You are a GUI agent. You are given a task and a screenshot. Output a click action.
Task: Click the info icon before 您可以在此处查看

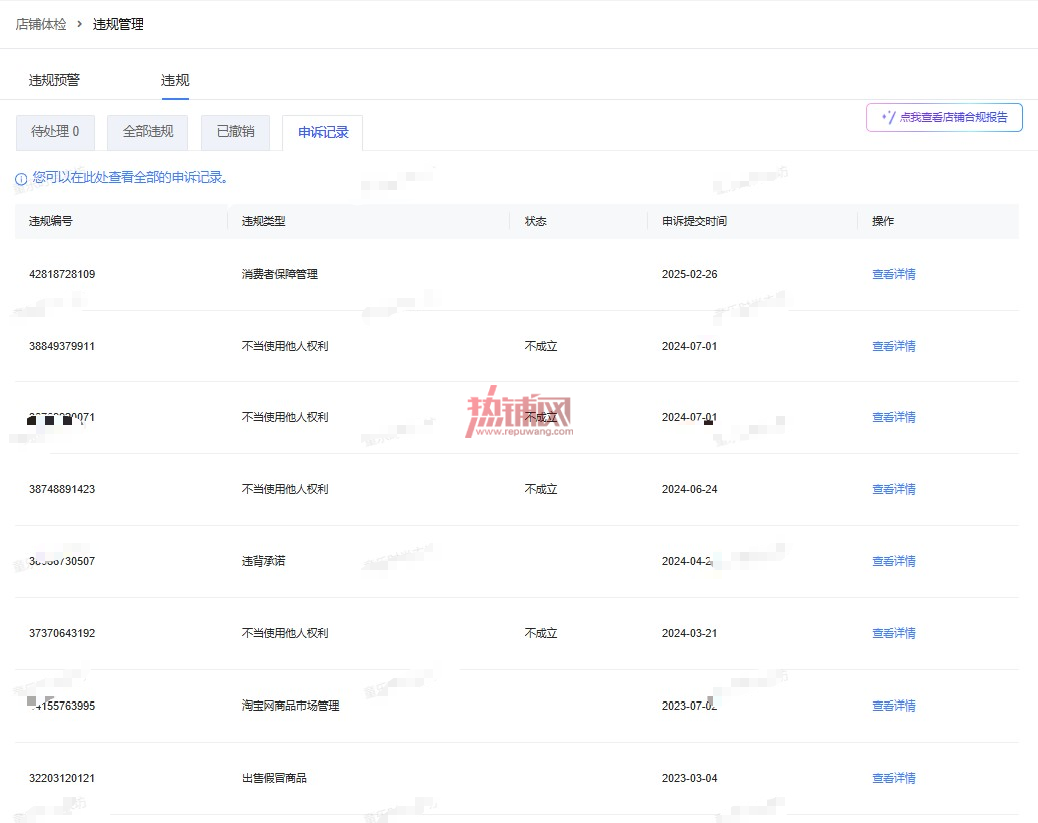21,179
